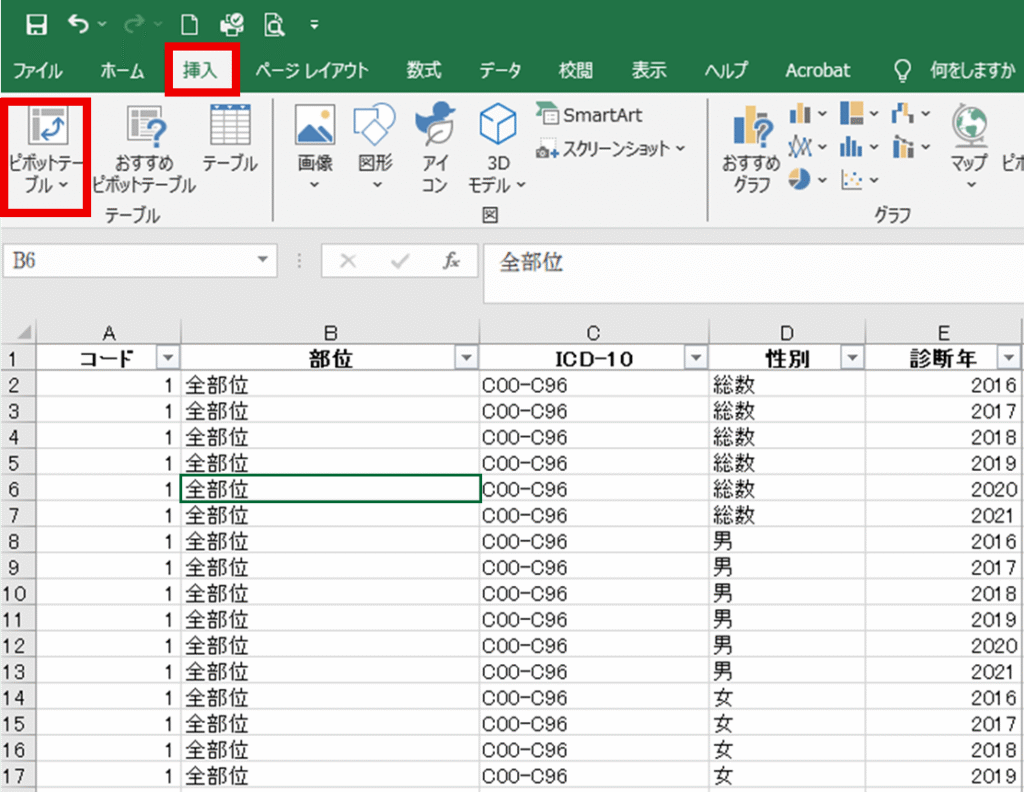The image size is (1024, 792).
Task: Click the SmartArt button
Action: (x=590, y=115)
